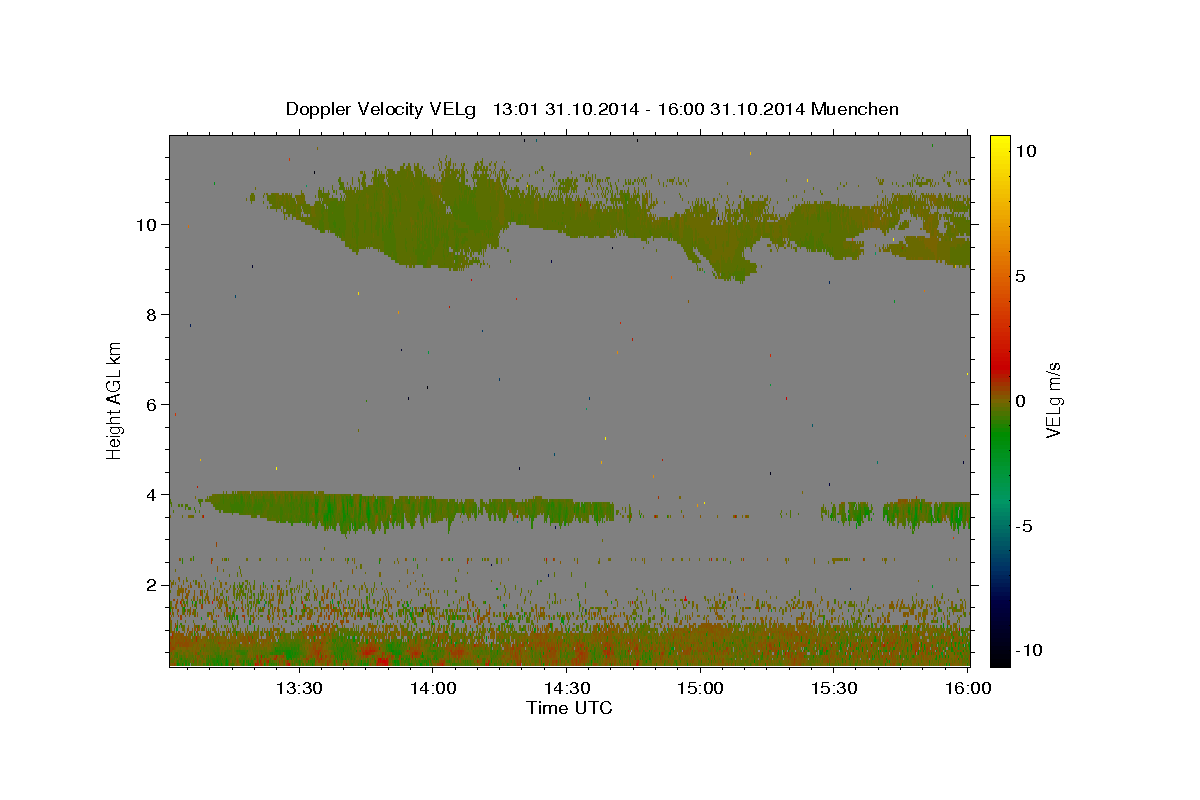Click the 'Height AGL km' axis label

coord(115,400)
